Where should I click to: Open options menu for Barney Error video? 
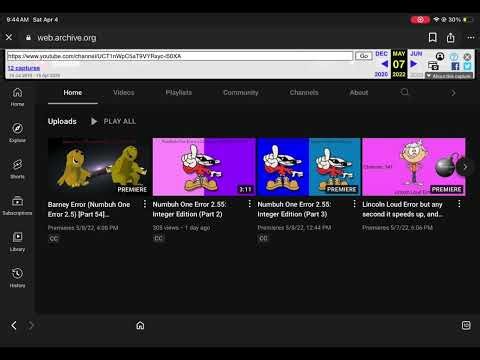pos(145,204)
